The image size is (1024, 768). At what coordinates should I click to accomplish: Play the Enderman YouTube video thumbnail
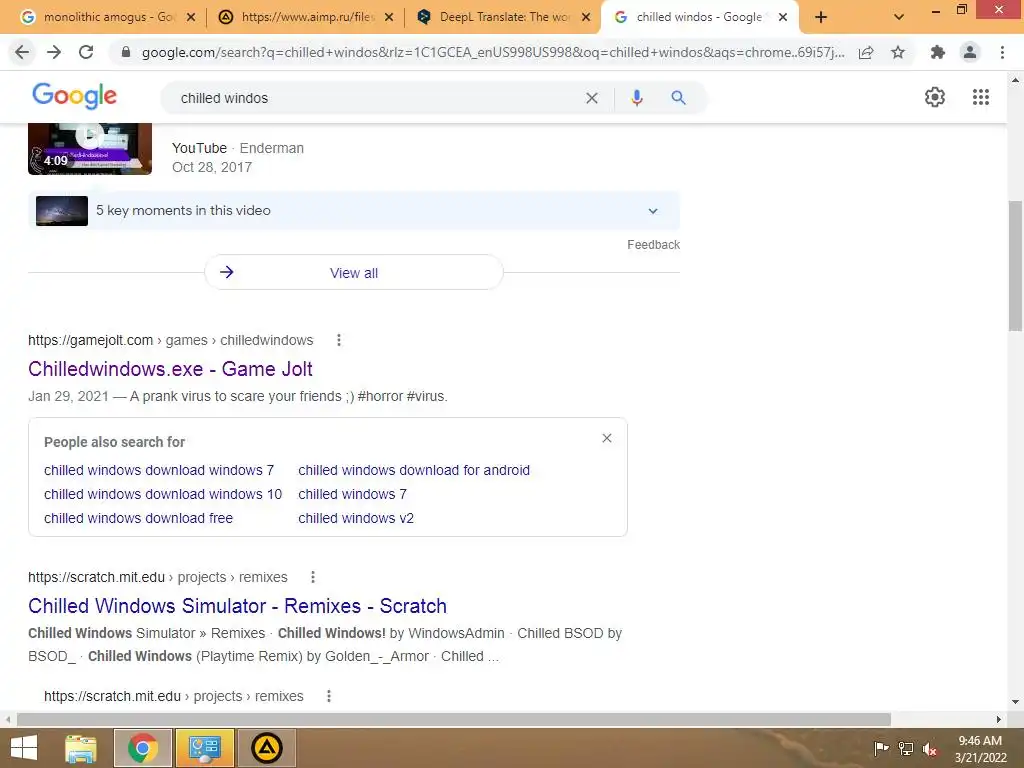point(90,149)
